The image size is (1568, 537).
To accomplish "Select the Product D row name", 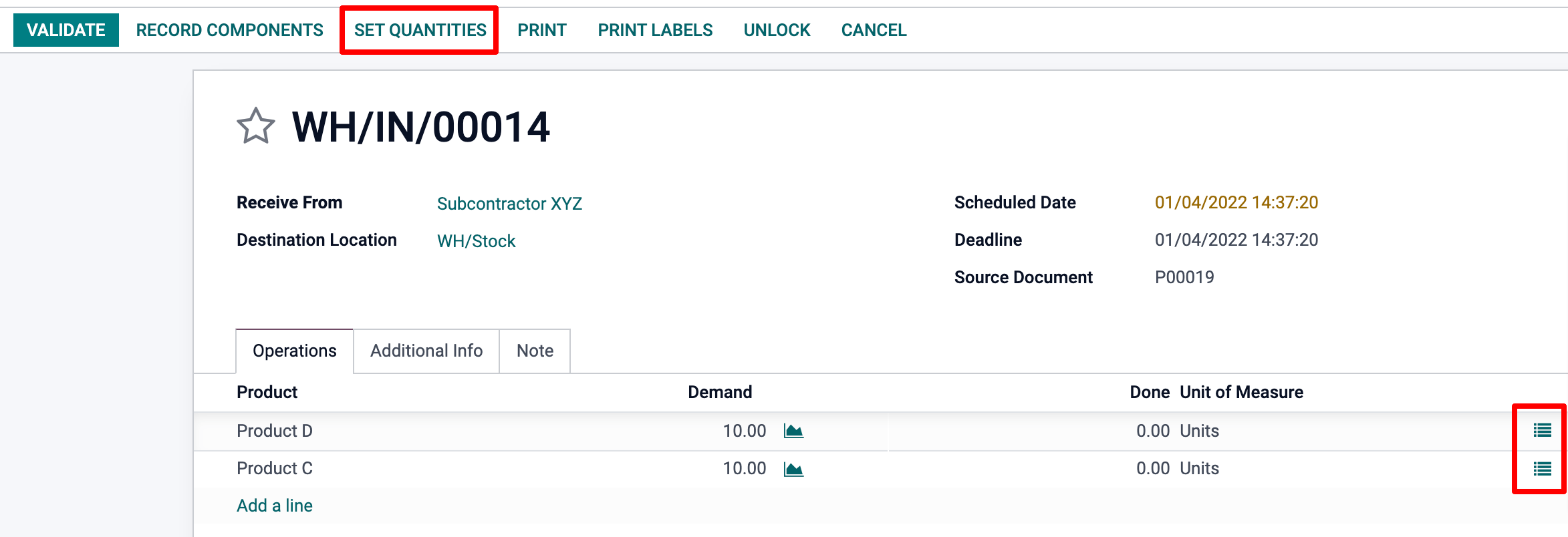I will [274, 431].
